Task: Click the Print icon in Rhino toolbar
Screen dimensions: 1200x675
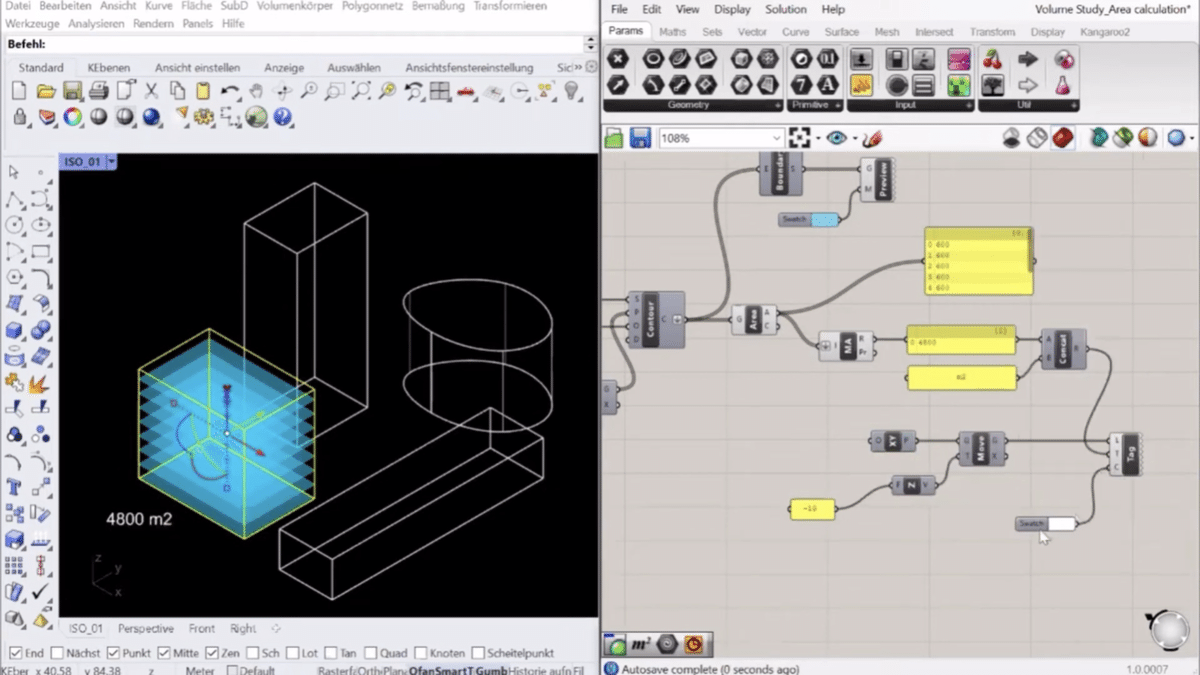Action: click(98, 91)
